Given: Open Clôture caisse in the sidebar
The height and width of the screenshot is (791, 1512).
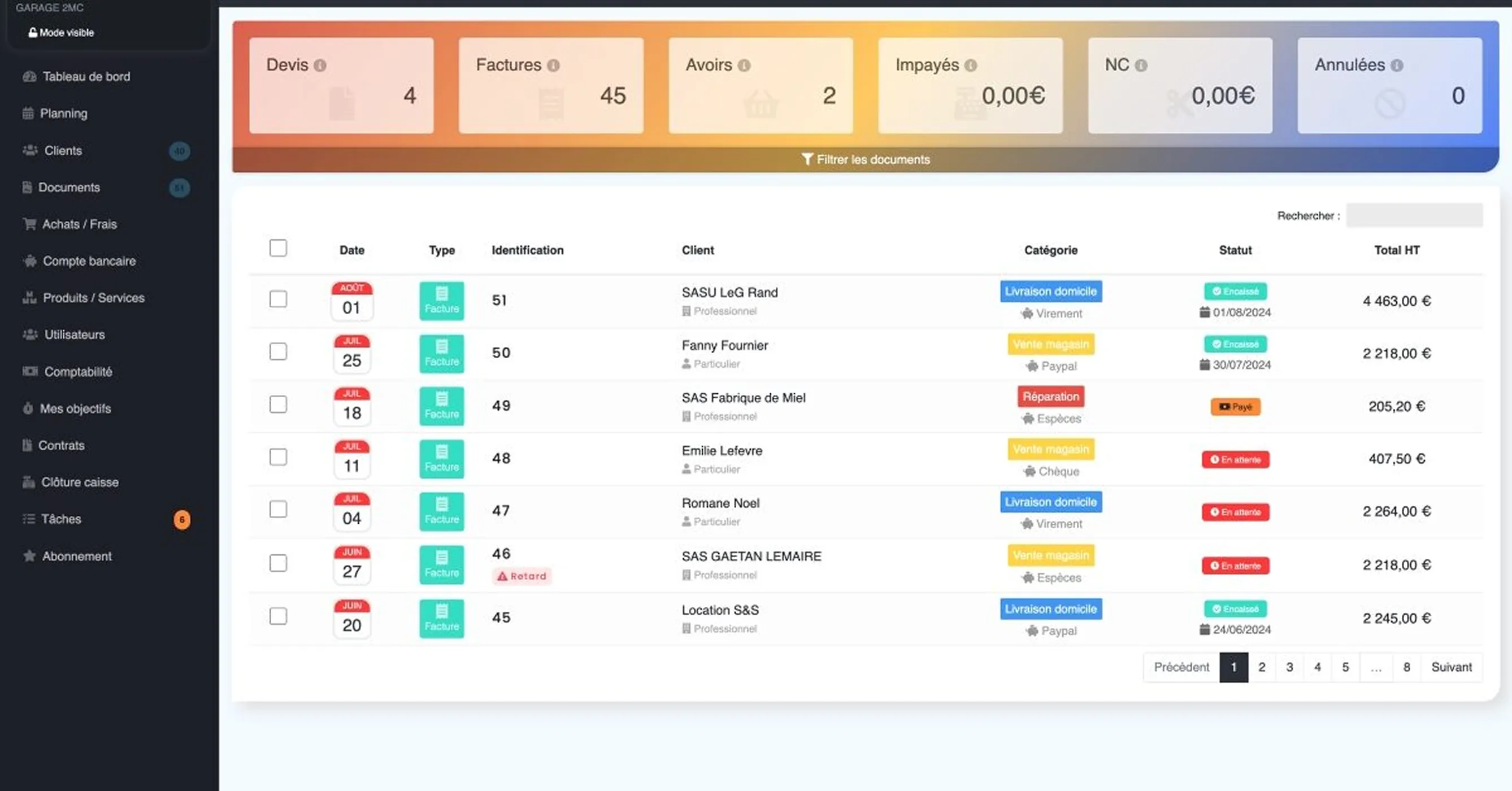Looking at the screenshot, I should tap(80, 482).
